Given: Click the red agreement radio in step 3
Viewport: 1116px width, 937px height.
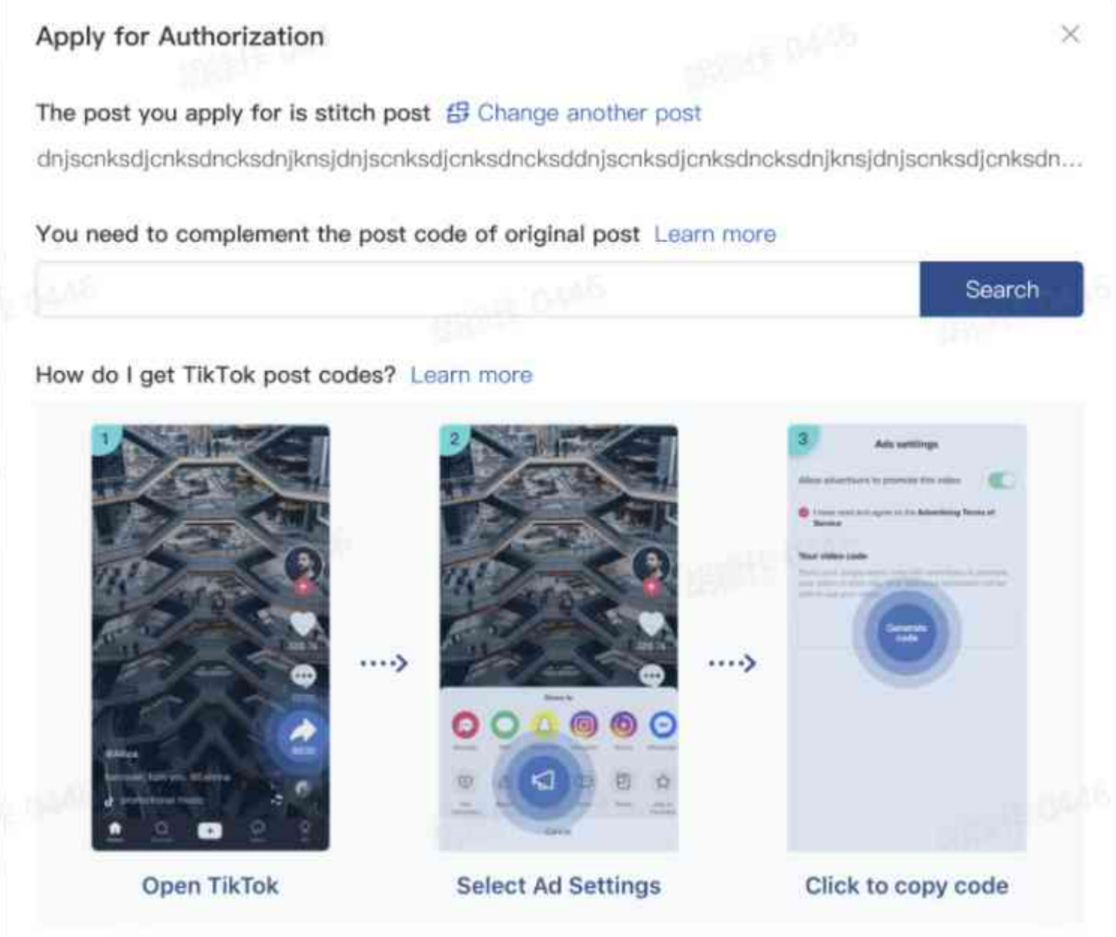Looking at the screenshot, I should coord(804,512).
